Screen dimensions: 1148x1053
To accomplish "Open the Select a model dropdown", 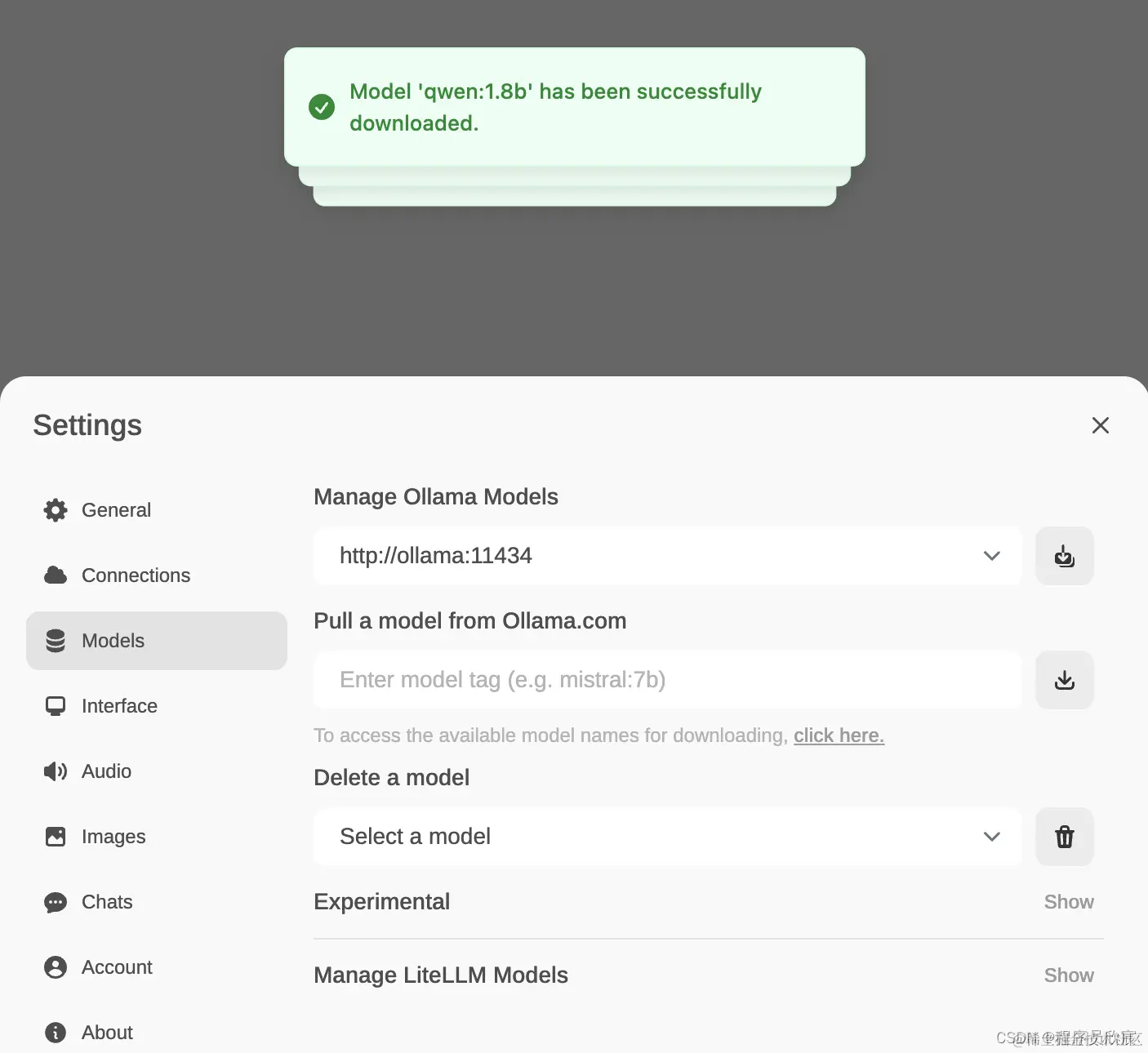I will click(x=668, y=837).
